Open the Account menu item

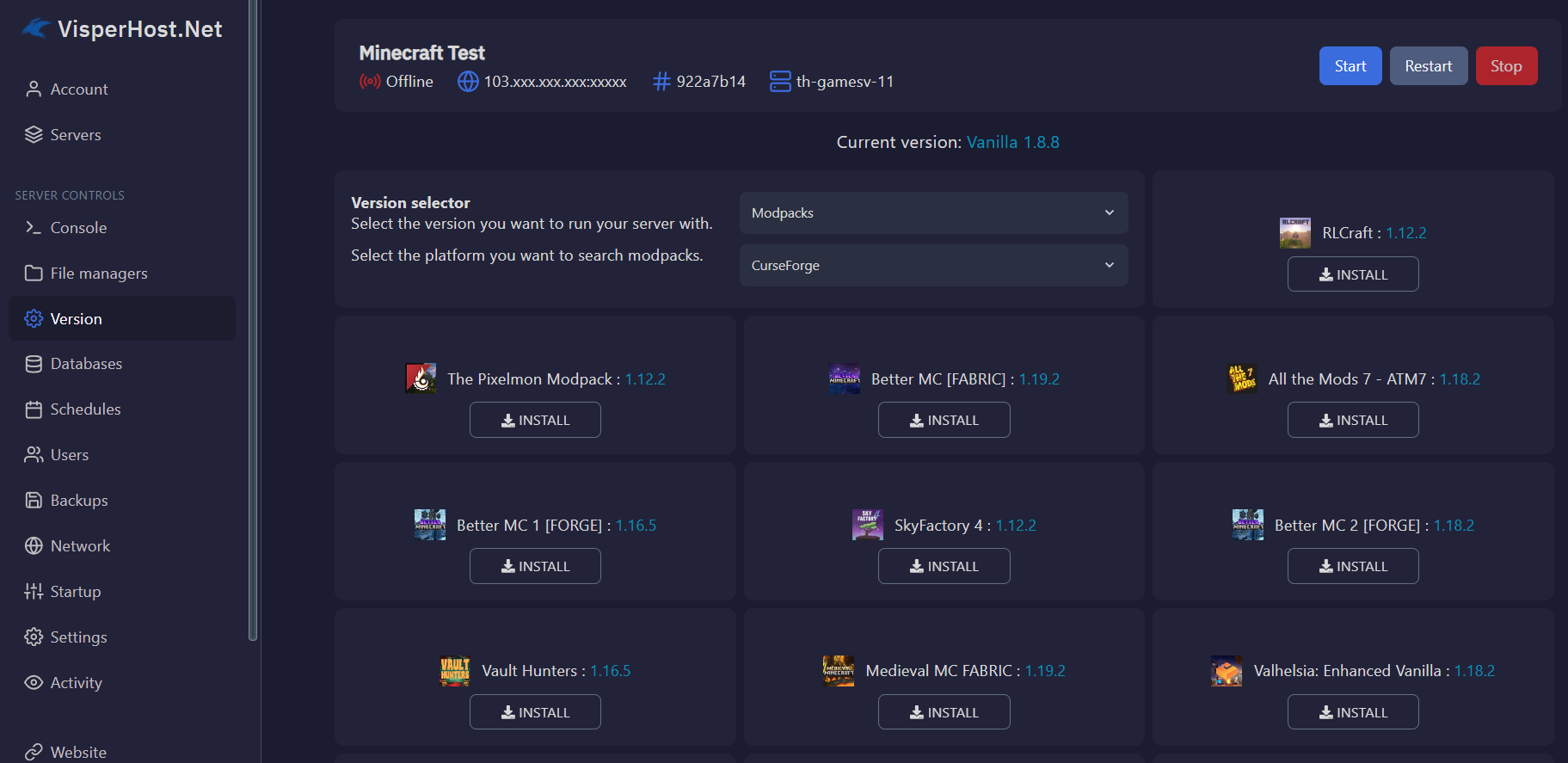(x=122, y=89)
